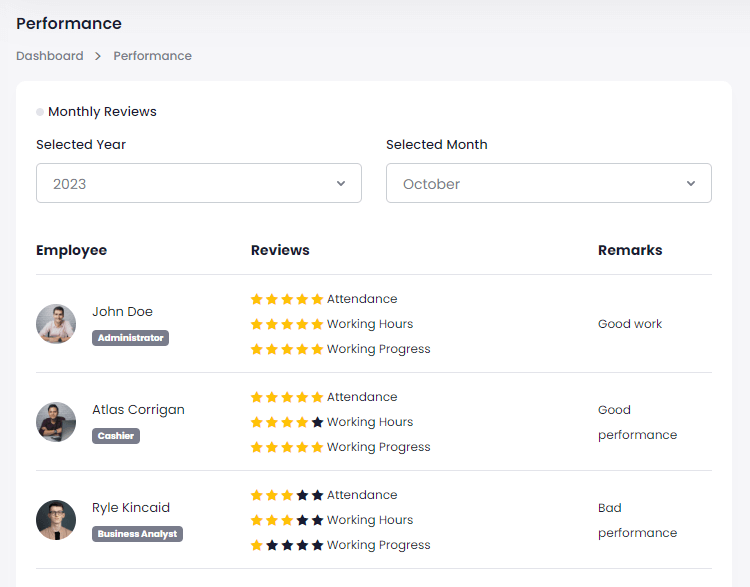Click fifth dark star of Atlas Working Hours
The height and width of the screenshot is (587, 750).
[x=317, y=422]
